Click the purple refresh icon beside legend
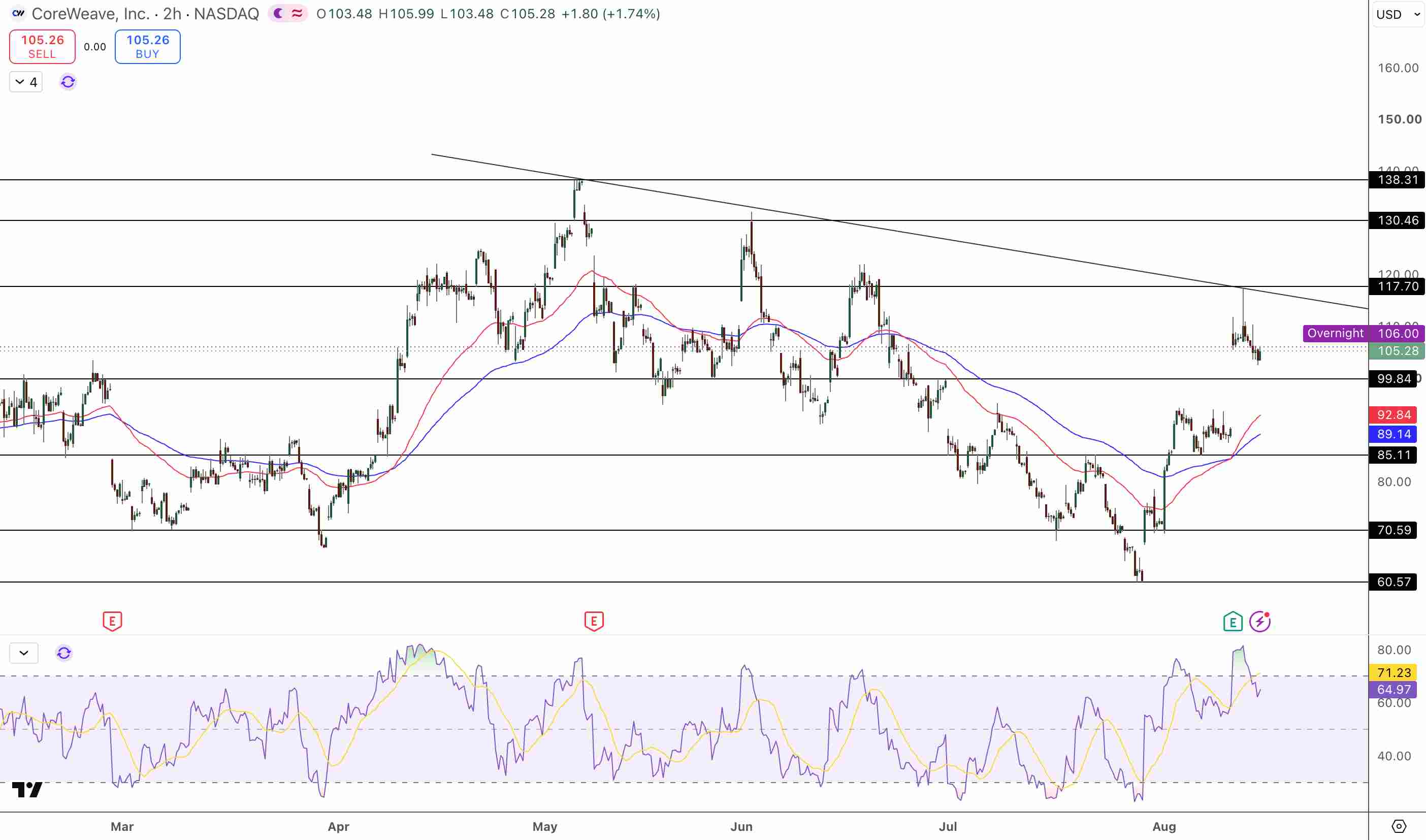The width and height of the screenshot is (1426, 840). (68, 82)
